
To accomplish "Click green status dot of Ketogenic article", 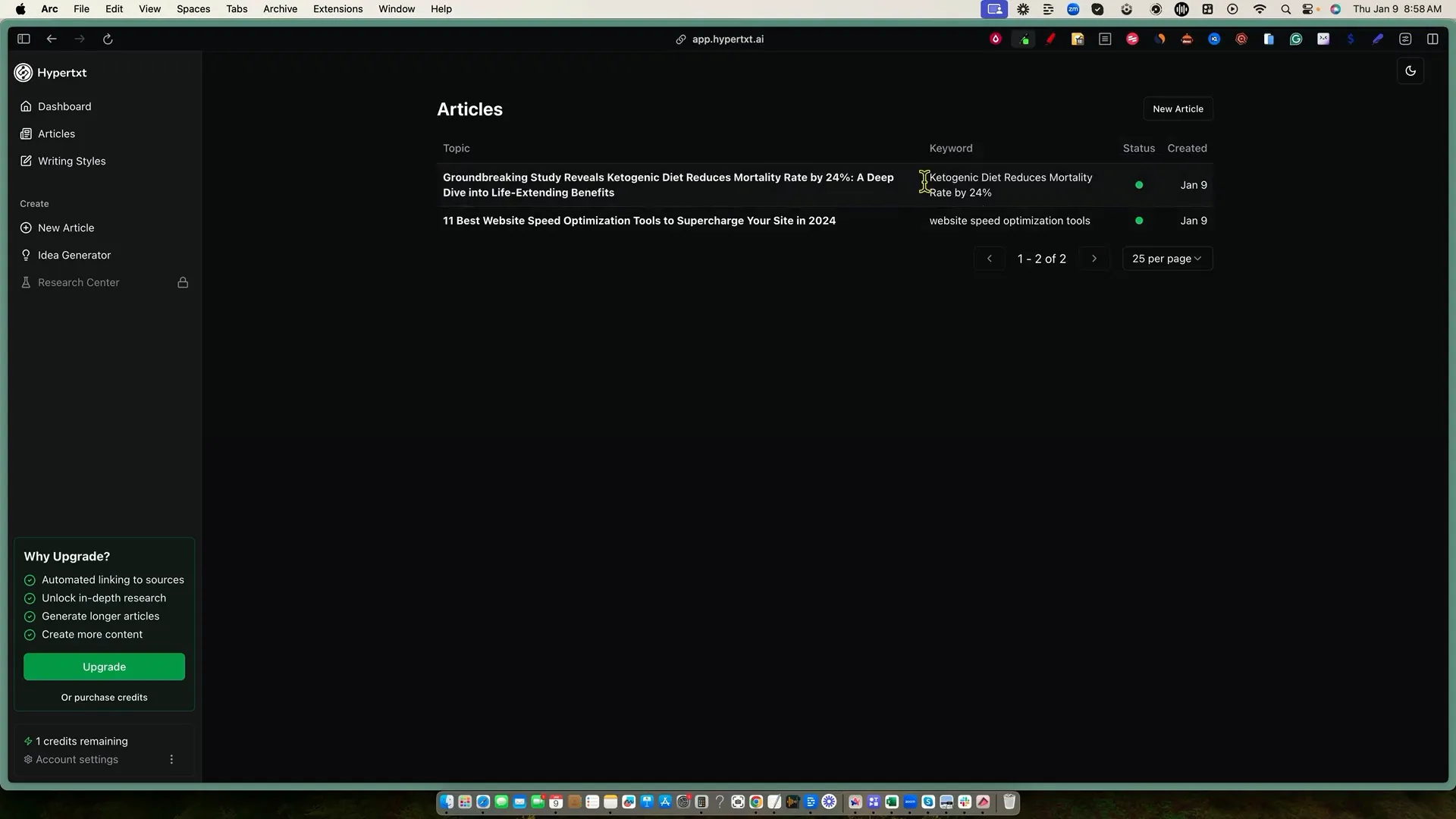I will [1139, 185].
